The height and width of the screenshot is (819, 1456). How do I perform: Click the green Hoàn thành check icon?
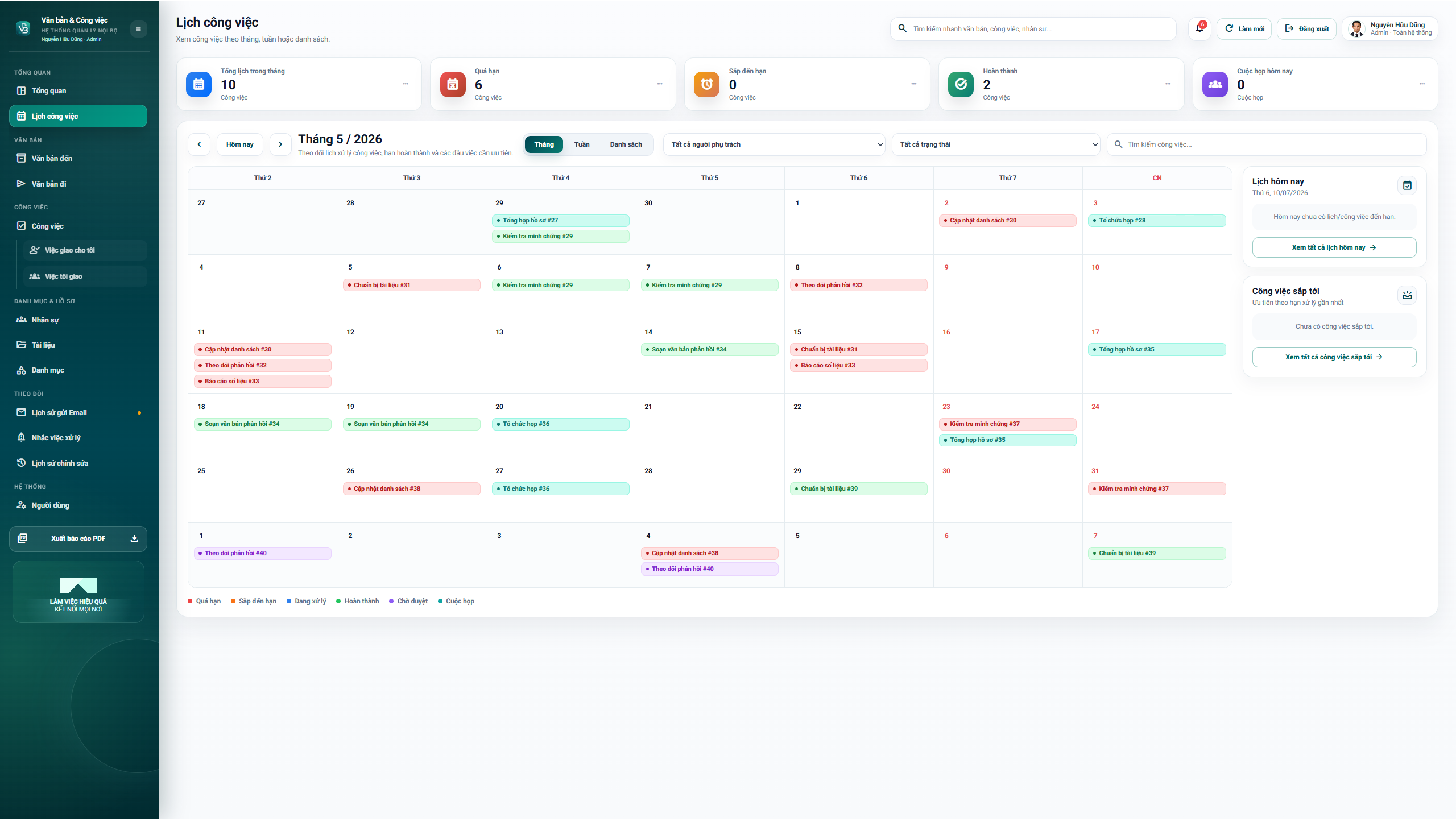(x=961, y=84)
